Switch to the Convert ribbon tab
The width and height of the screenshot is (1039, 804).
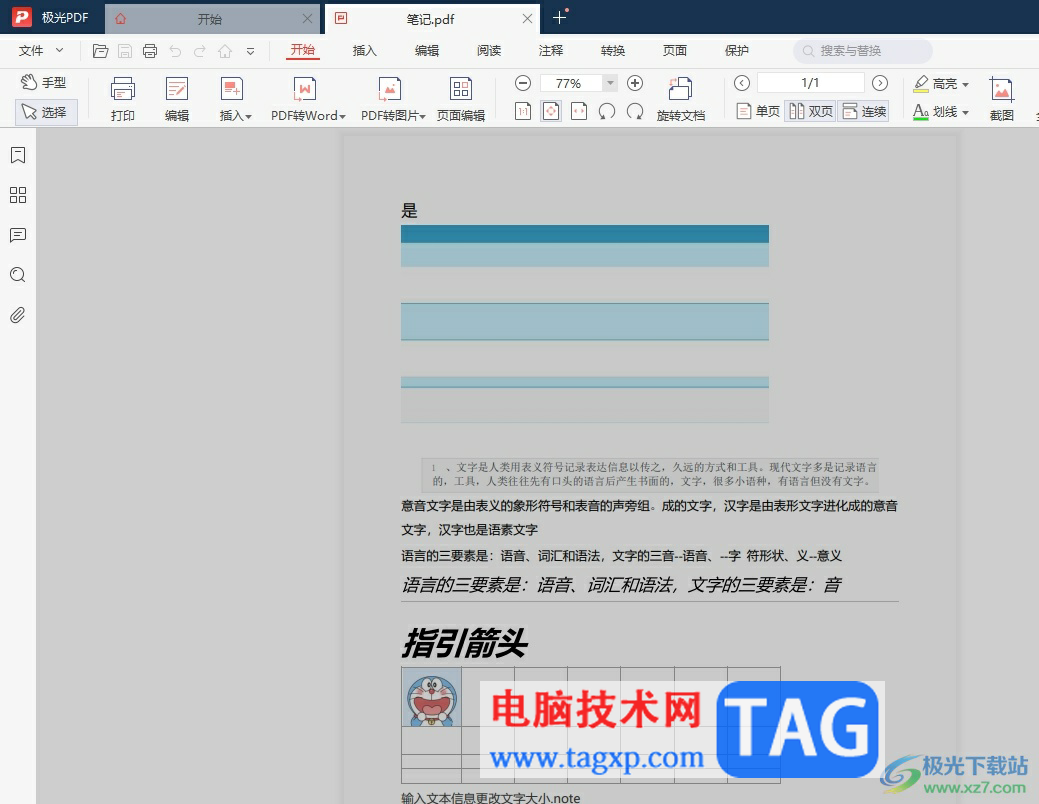pyautogui.click(x=613, y=50)
